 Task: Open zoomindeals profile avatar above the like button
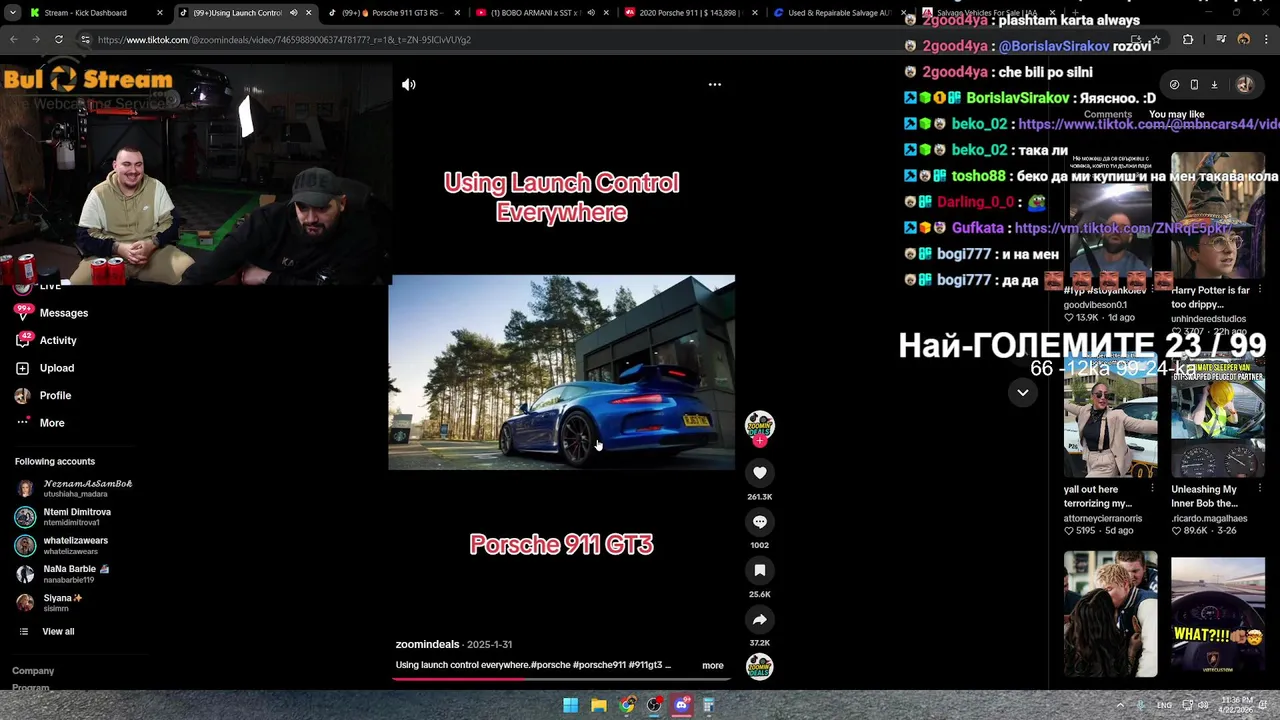tap(760, 424)
